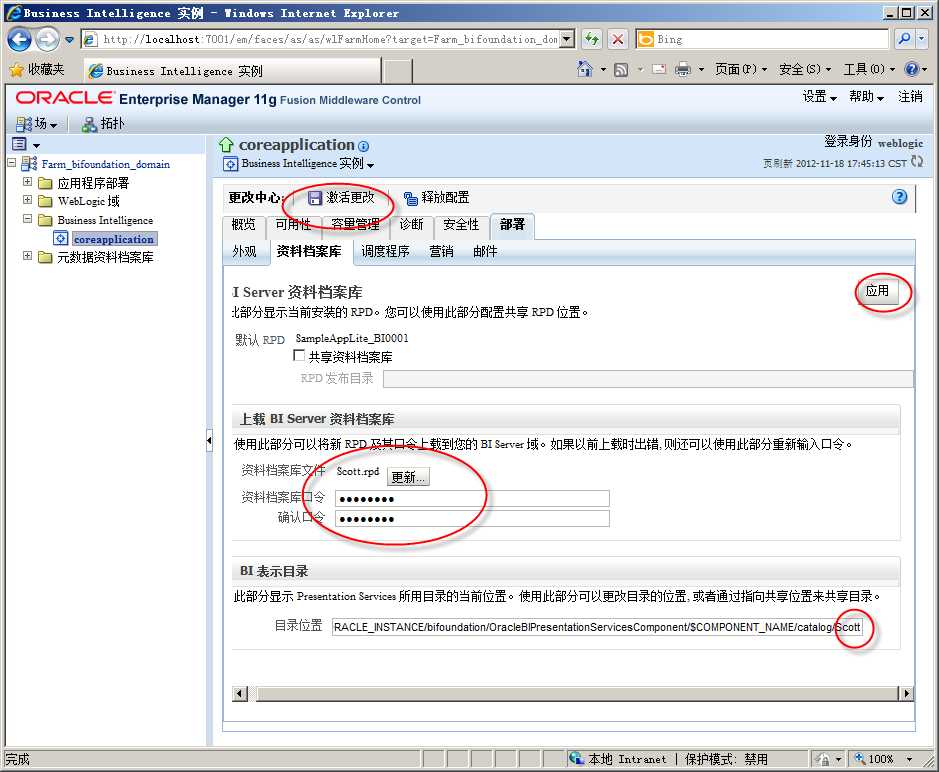Check the 共享资料档案库 checkbox
The width and height of the screenshot is (939, 772).
point(299,355)
